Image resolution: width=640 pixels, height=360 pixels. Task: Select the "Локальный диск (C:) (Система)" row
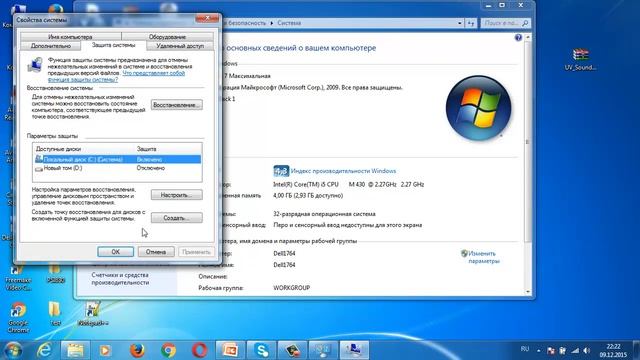(118, 159)
